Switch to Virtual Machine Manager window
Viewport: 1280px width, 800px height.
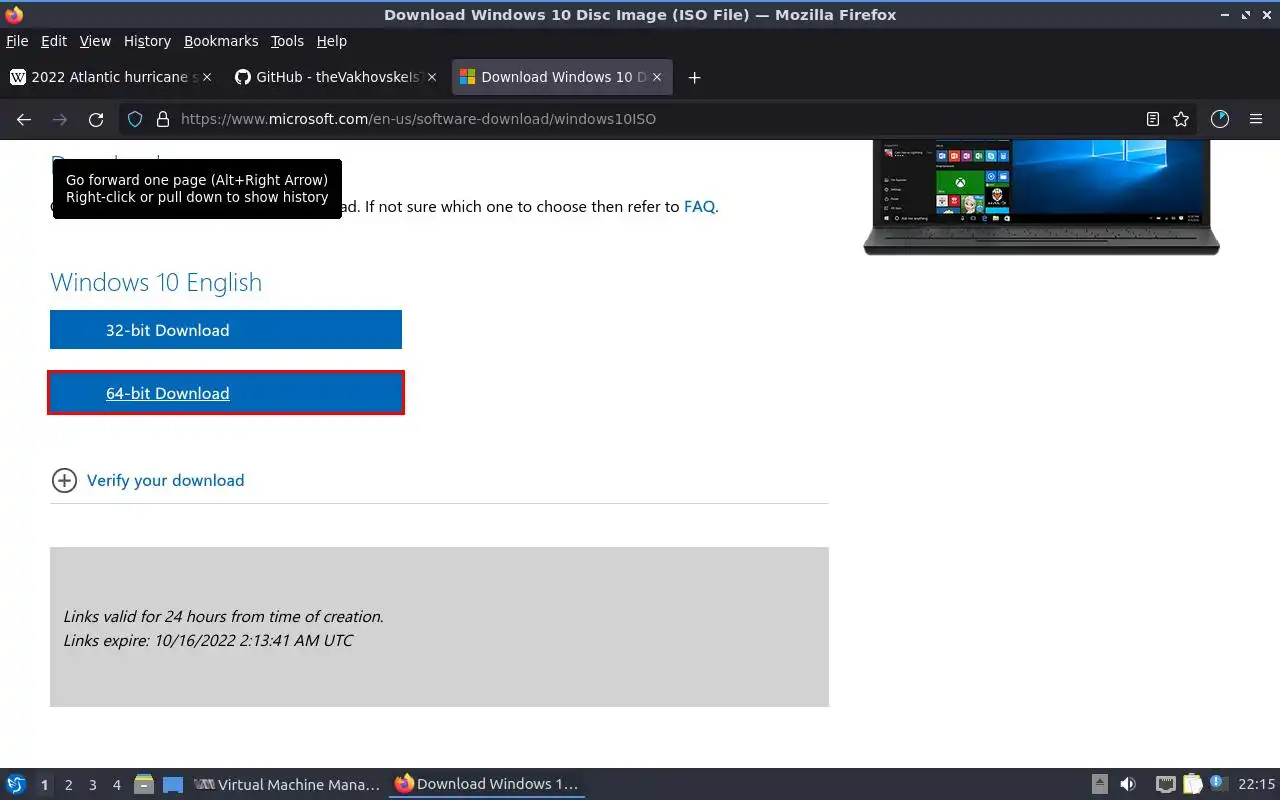coord(287,785)
